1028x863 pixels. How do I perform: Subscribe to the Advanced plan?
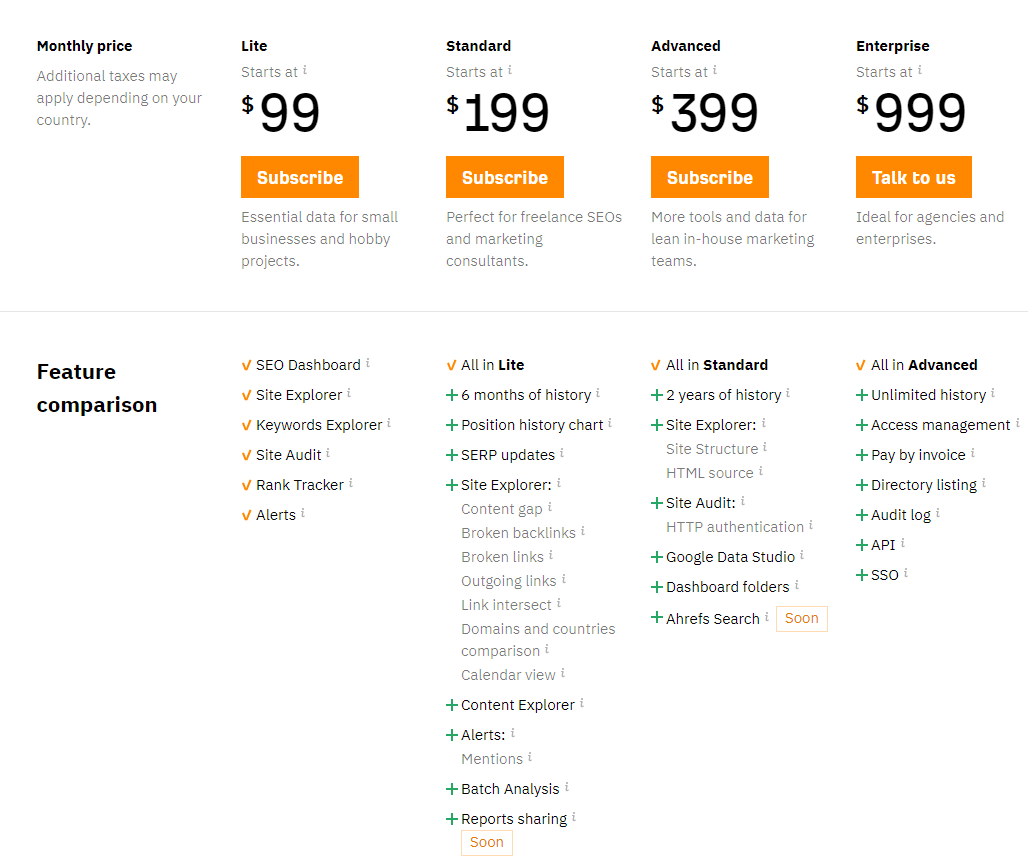[710, 177]
